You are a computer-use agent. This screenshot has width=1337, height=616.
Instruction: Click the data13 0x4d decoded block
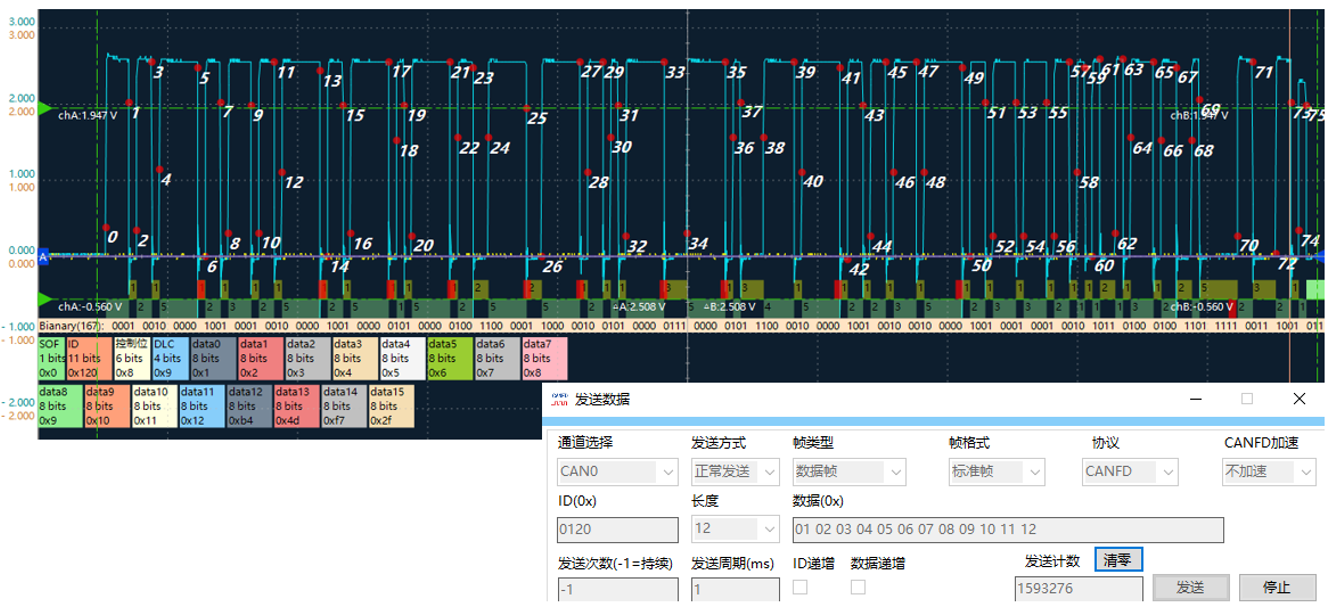[x=298, y=406]
